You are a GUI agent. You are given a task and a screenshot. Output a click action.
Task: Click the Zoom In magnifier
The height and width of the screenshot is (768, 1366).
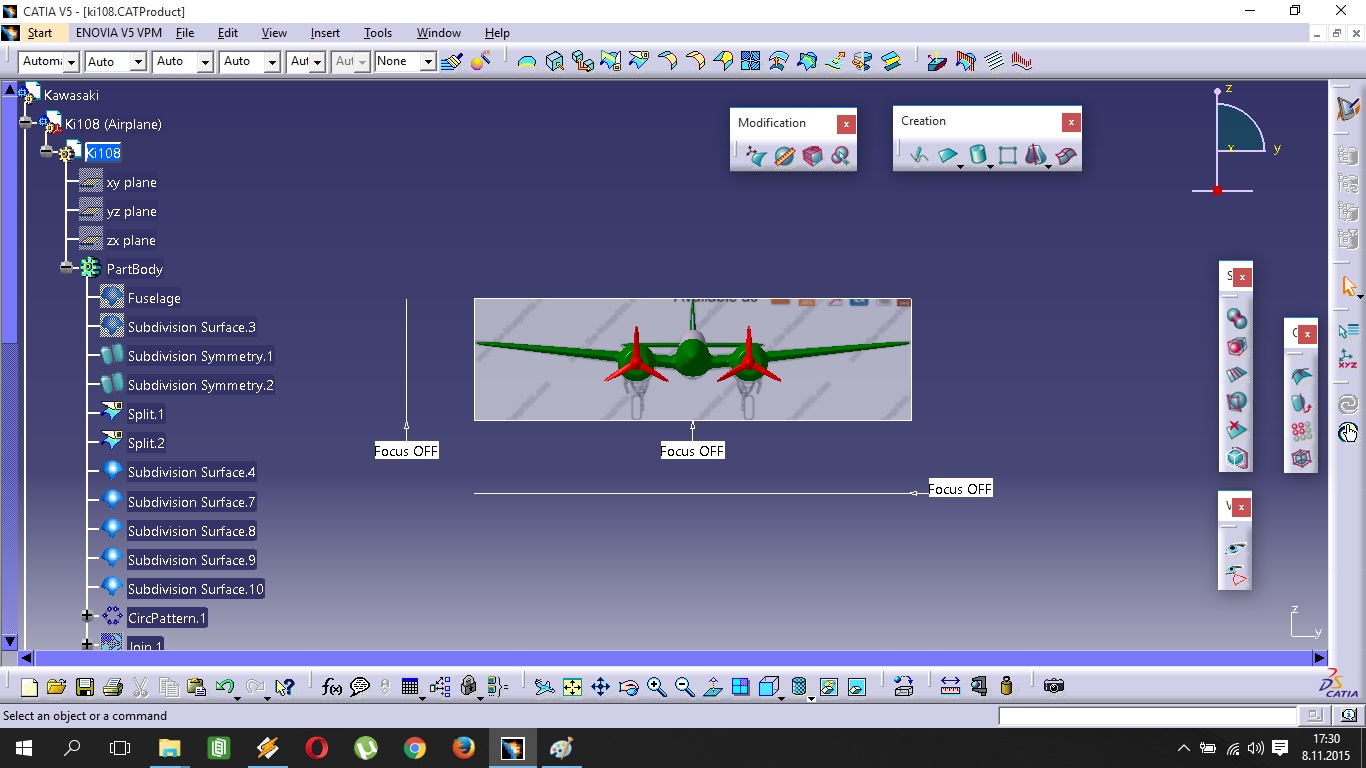coord(656,687)
